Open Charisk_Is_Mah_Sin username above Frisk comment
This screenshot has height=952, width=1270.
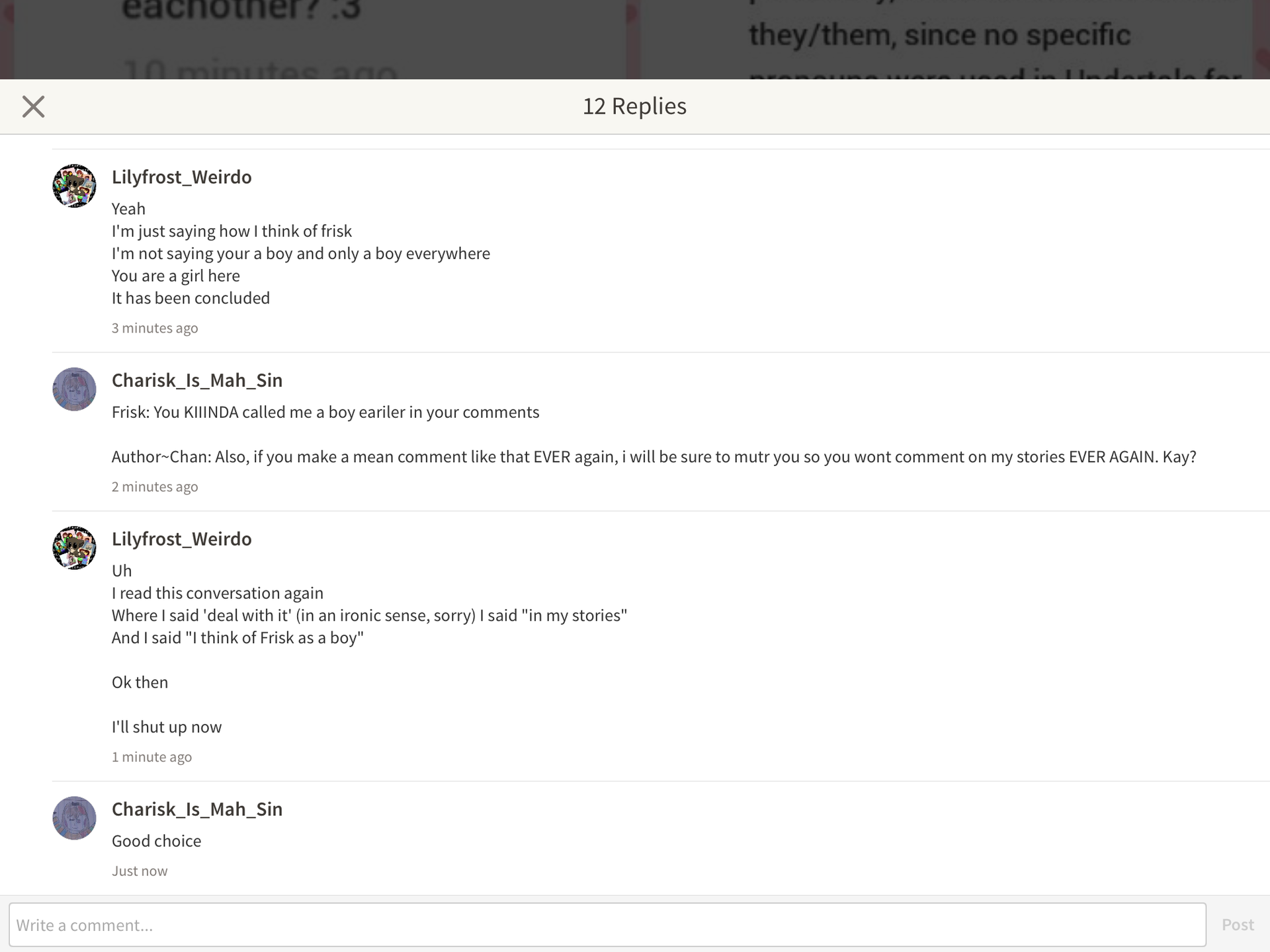coord(196,381)
